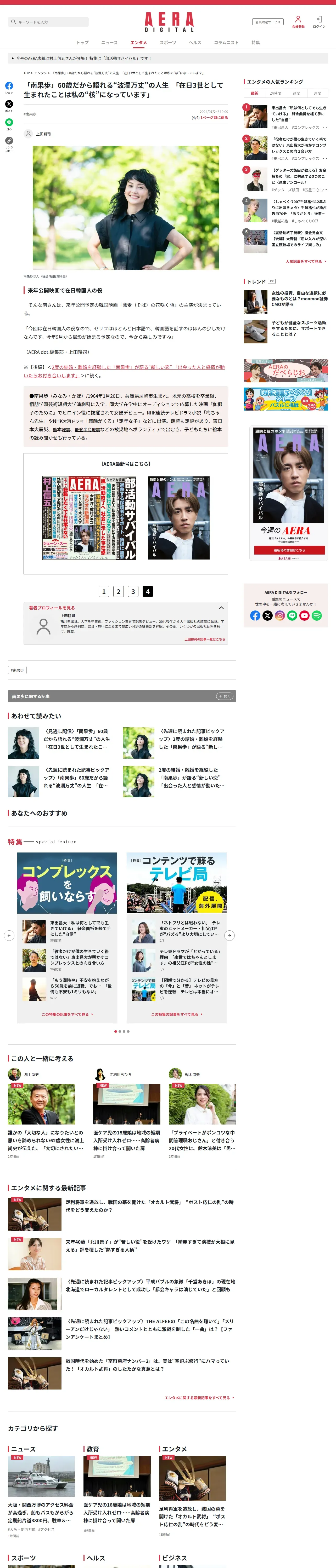This screenshot has height=1568, width=336.
Task: Click the 江利川ちひろ author avatar
Action: [x=99, y=1074]
